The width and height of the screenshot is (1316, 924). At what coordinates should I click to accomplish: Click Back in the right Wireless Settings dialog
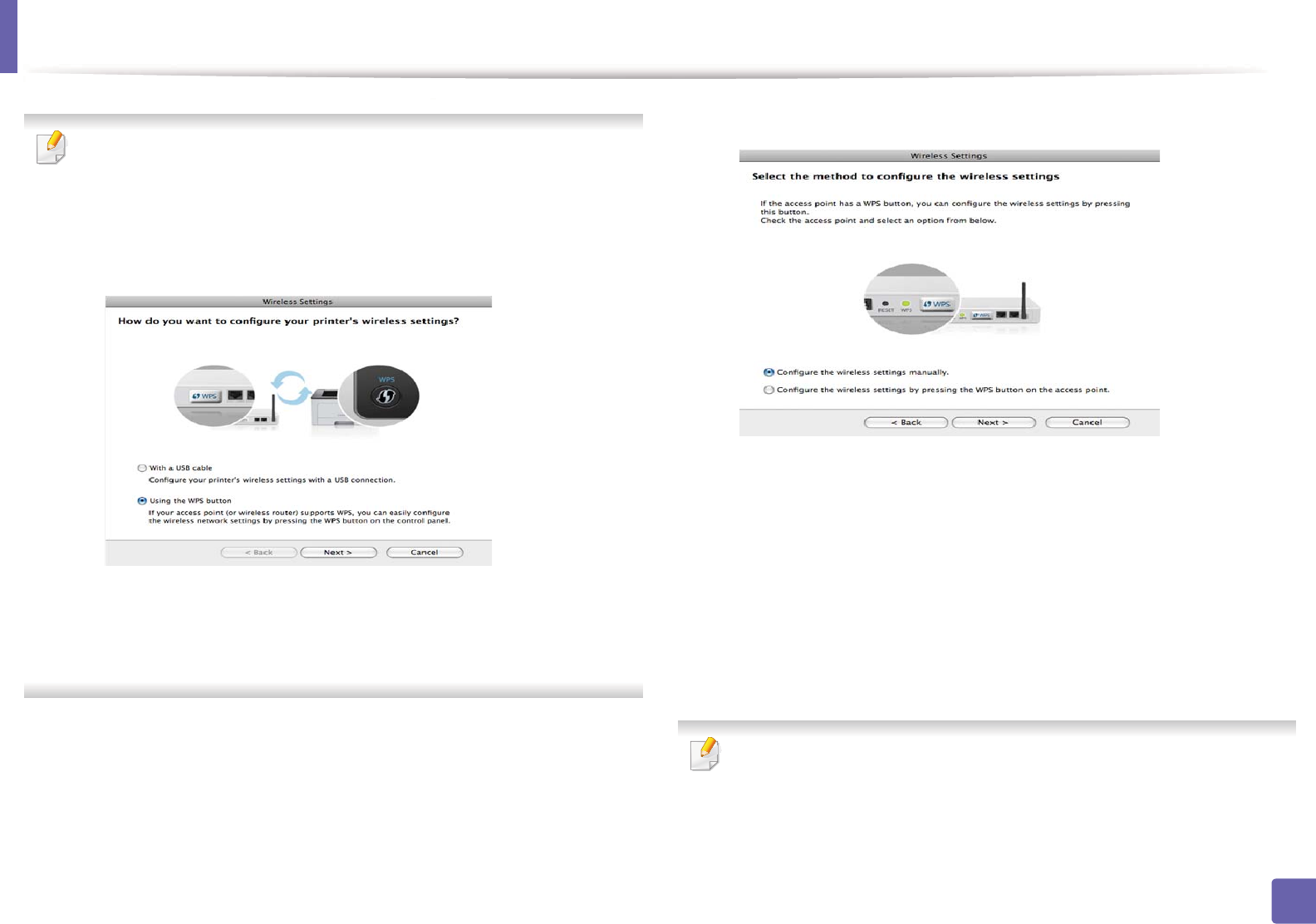906,423
